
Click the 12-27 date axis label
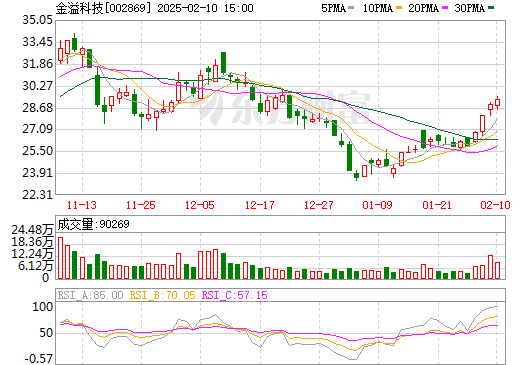tap(319, 205)
